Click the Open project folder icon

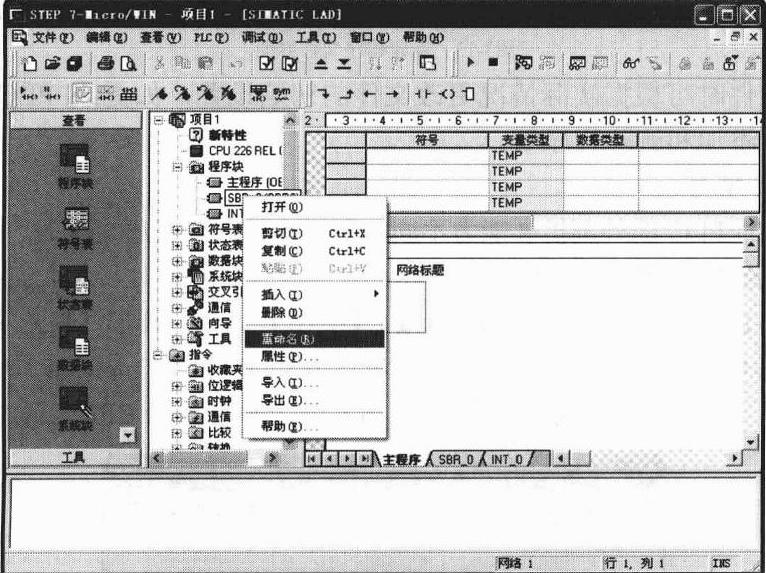pos(52,64)
